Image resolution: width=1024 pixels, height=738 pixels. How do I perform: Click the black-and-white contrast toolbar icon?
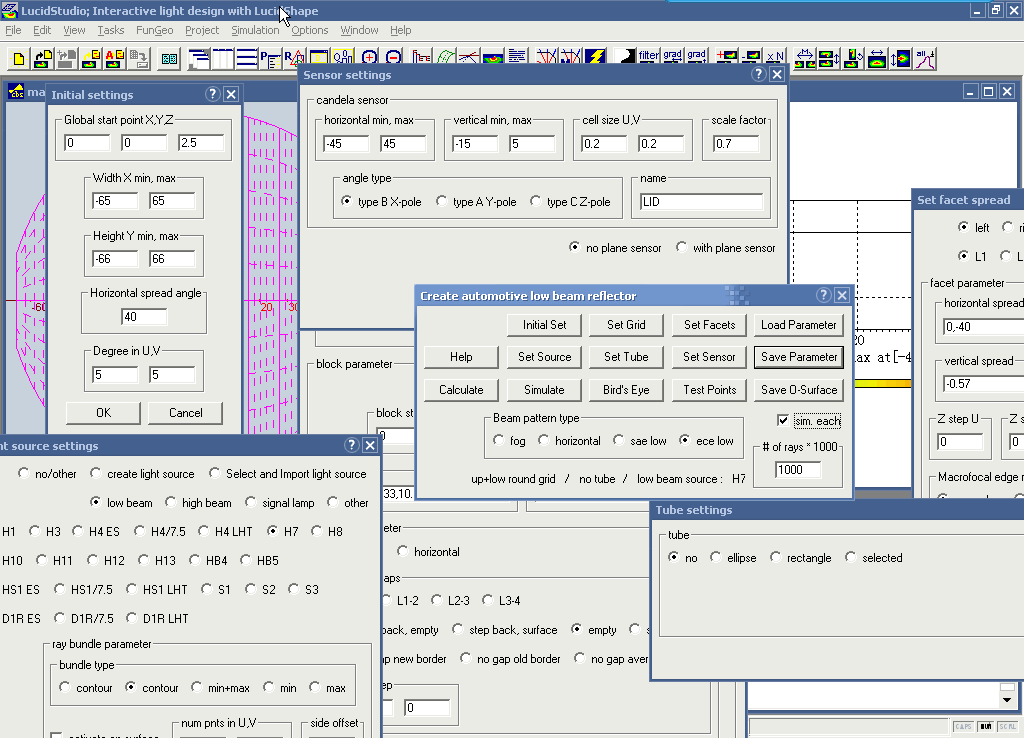coord(625,57)
